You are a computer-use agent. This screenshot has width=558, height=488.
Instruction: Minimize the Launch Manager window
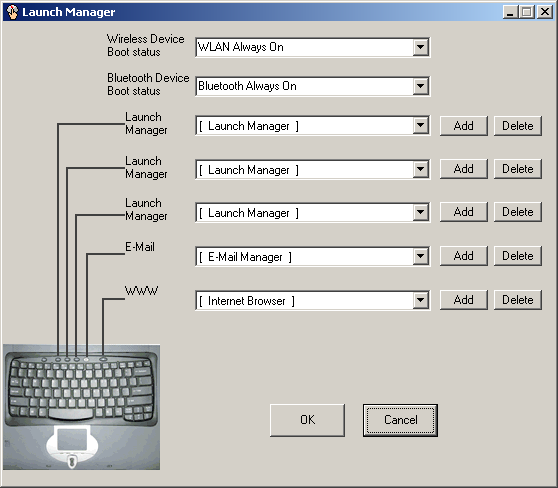coord(511,12)
